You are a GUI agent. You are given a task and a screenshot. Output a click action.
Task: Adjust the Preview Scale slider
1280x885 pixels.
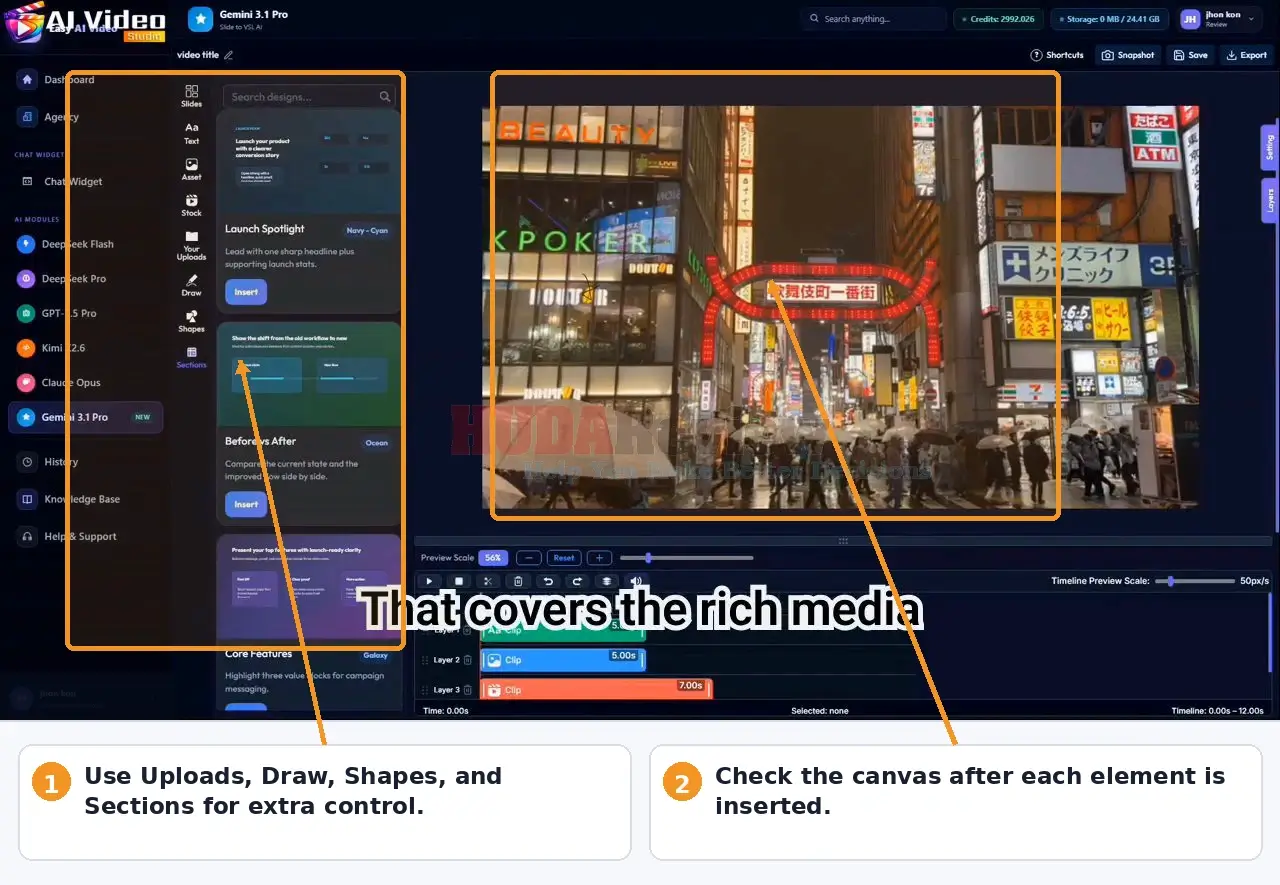coord(686,558)
